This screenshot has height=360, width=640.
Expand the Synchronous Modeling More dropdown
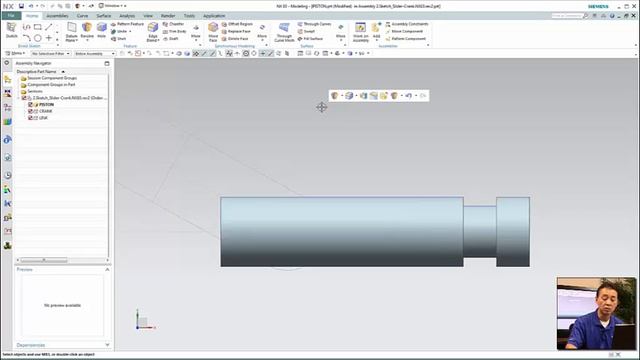262,32
